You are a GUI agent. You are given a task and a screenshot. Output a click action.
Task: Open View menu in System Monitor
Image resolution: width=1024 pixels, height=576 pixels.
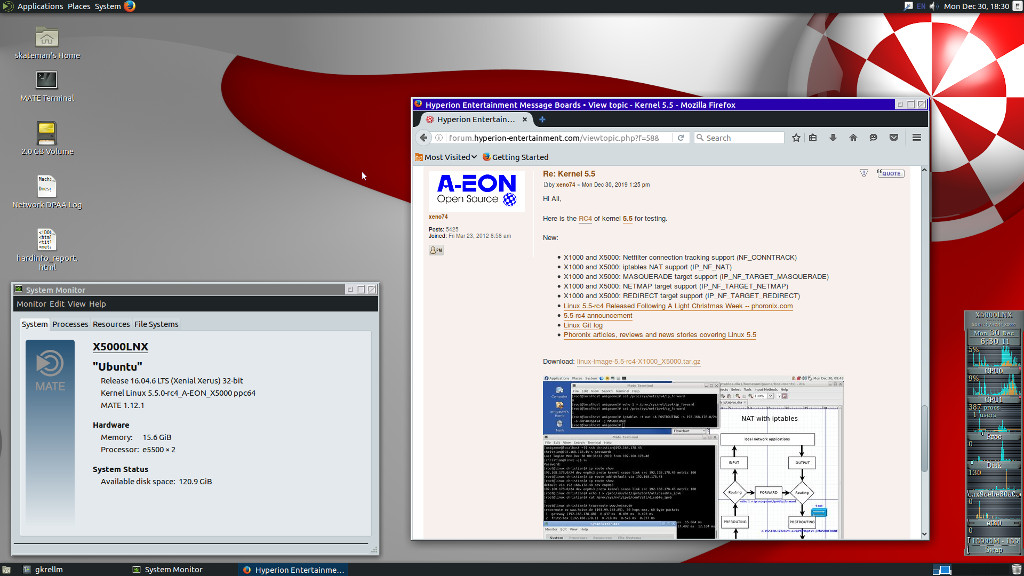[x=76, y=304]
